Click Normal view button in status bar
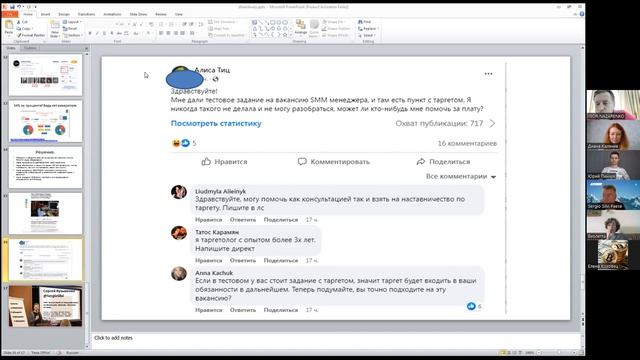Image resolution: width=640 pixels, height=360 pixels. 503,352
